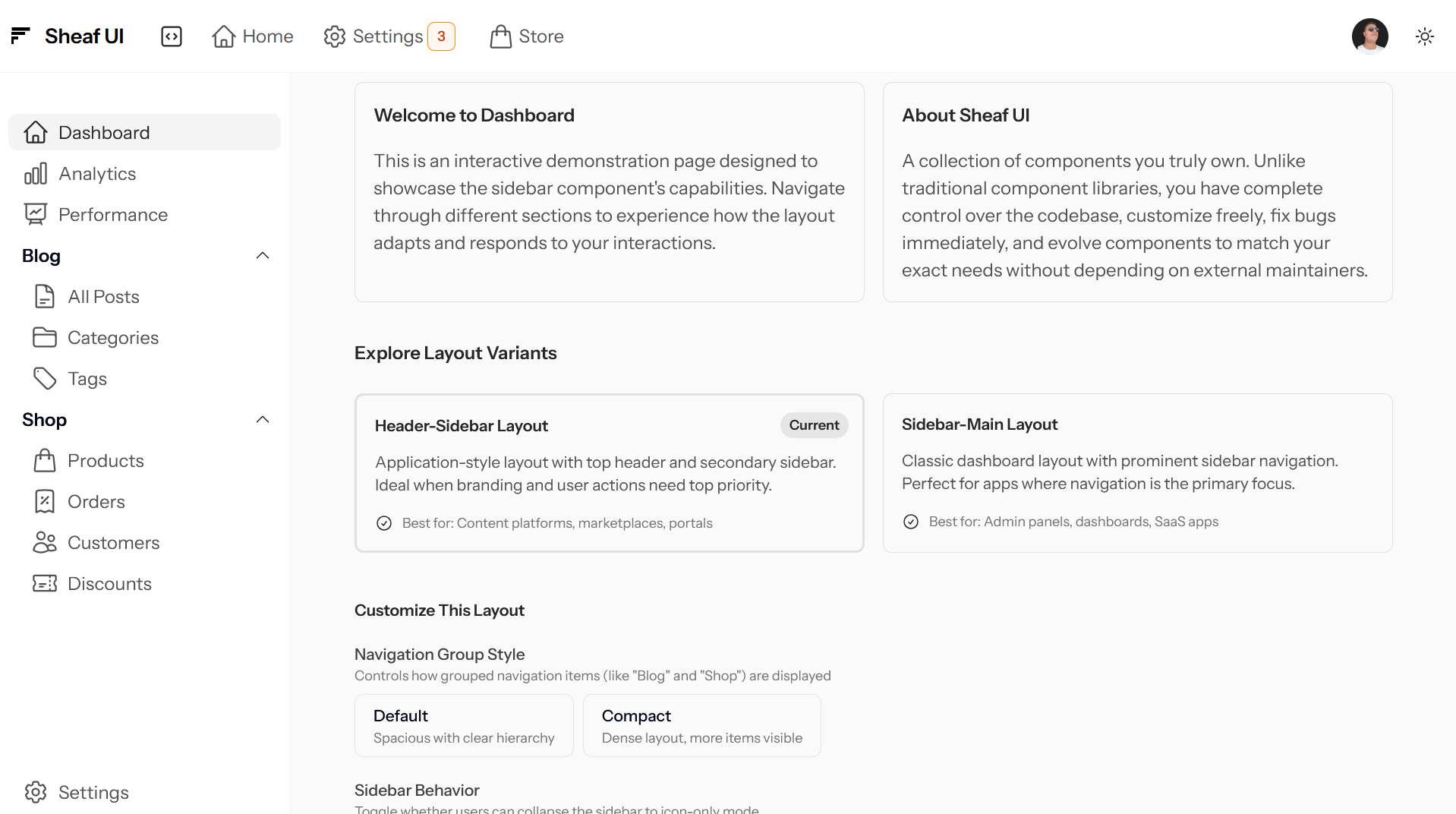Choose the Sidebar-Main Layout card
The image size is (1456, 814).
(1137, 472)
